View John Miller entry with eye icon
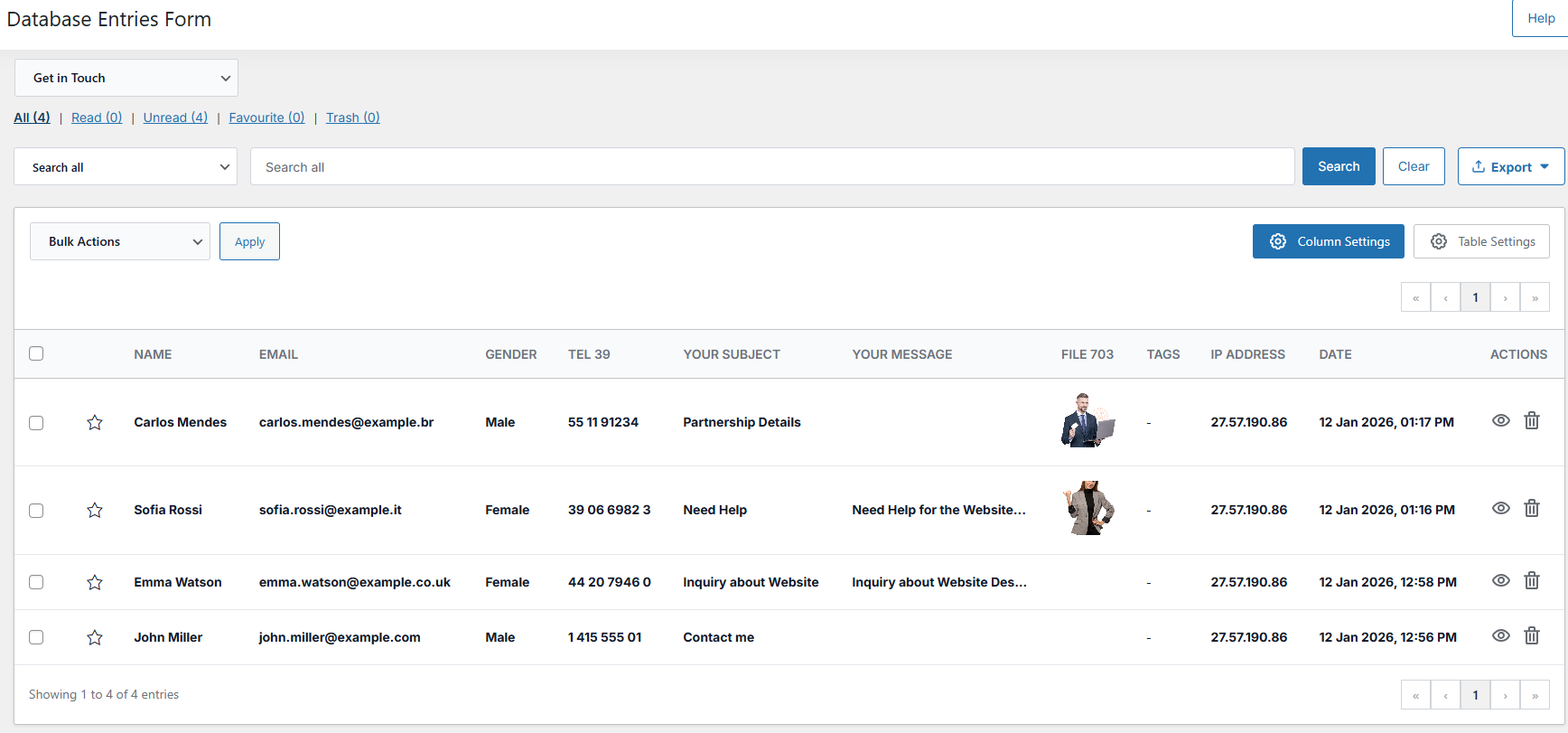This screenshot has width=1568, height=733. click(1500, 635)
